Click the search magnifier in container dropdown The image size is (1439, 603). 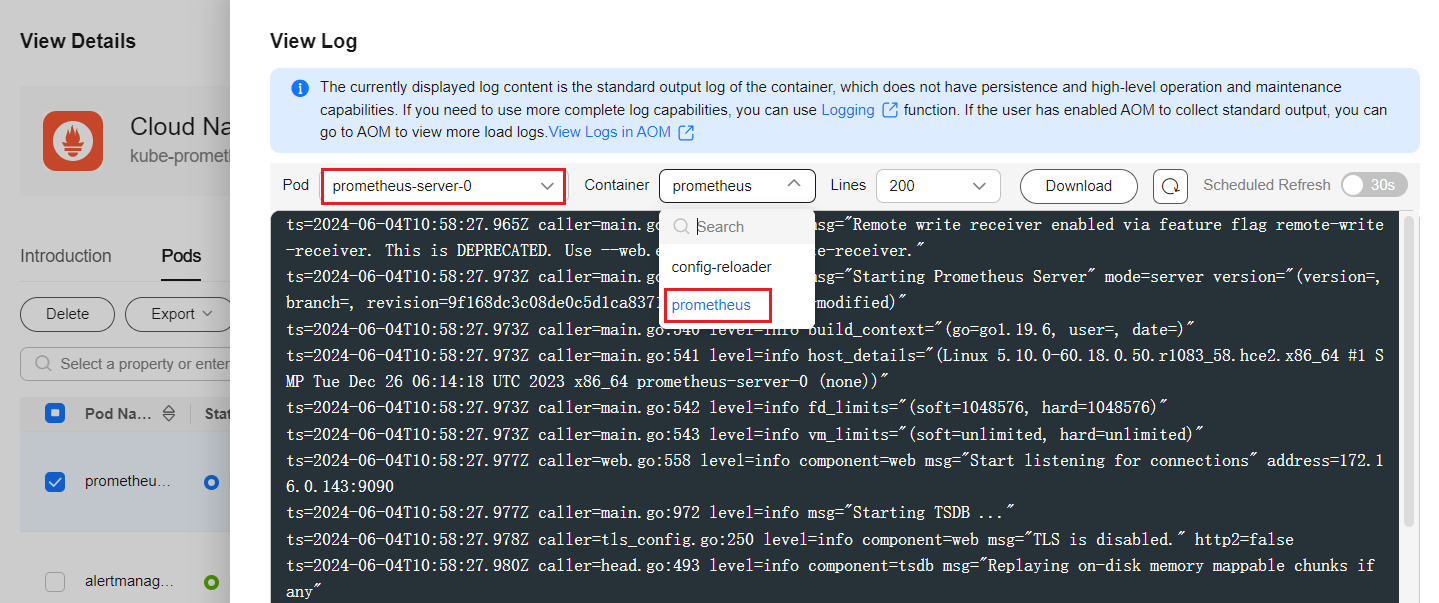[682, 227]
